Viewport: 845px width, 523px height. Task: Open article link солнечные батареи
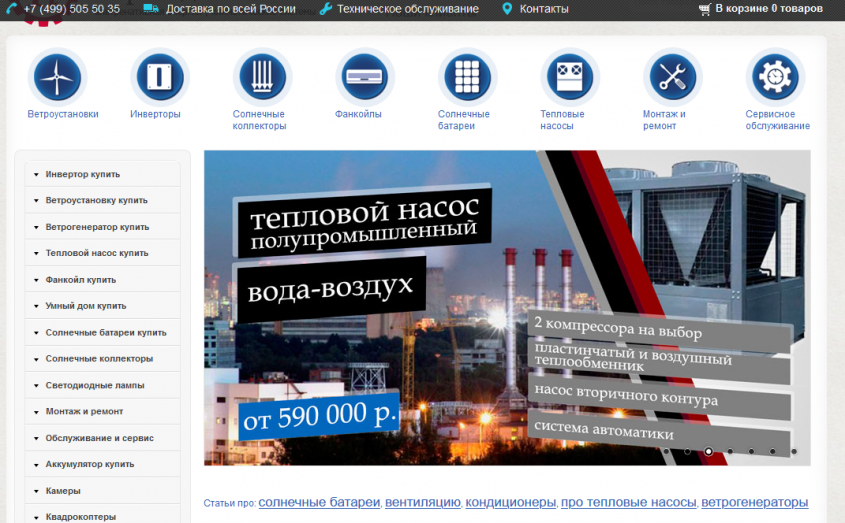tap(320, 503)
